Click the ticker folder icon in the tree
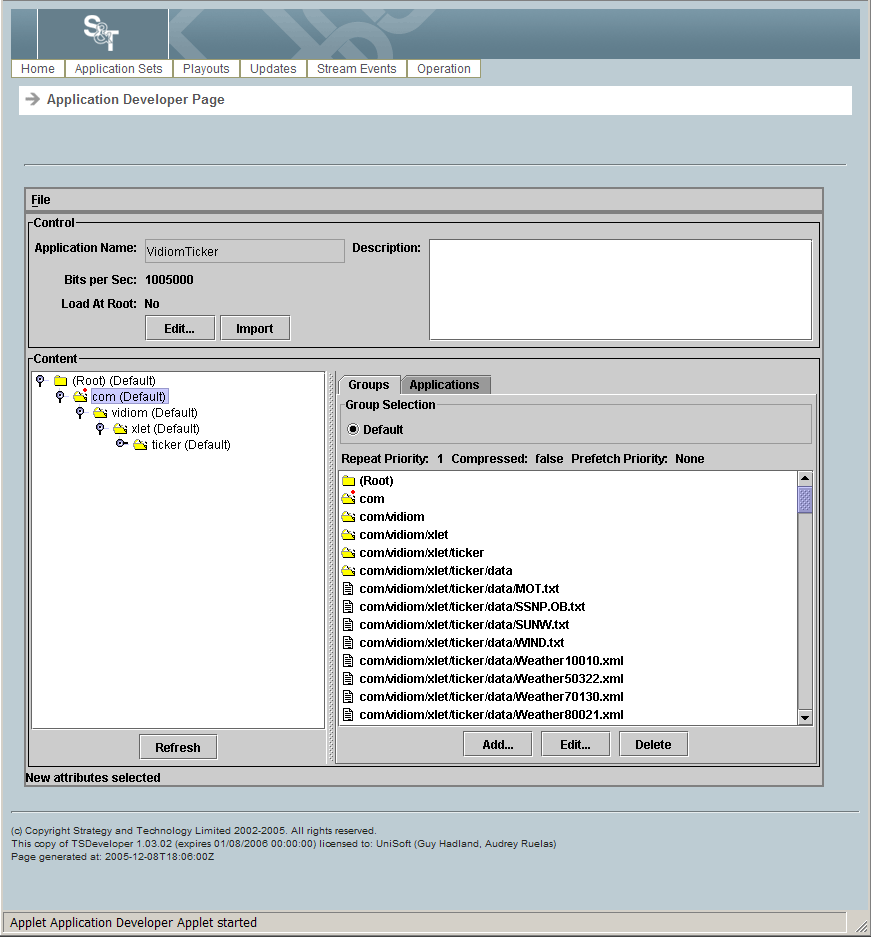 pyautogui.click(x=140, y=445)
